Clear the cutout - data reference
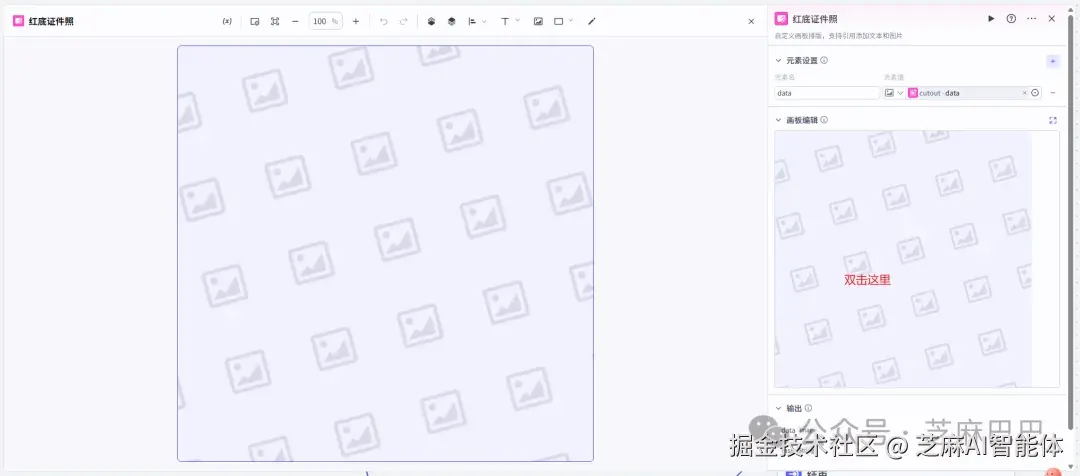Image resolution: width=1080 pixels, height=476 pixels. click(1024, 93)
